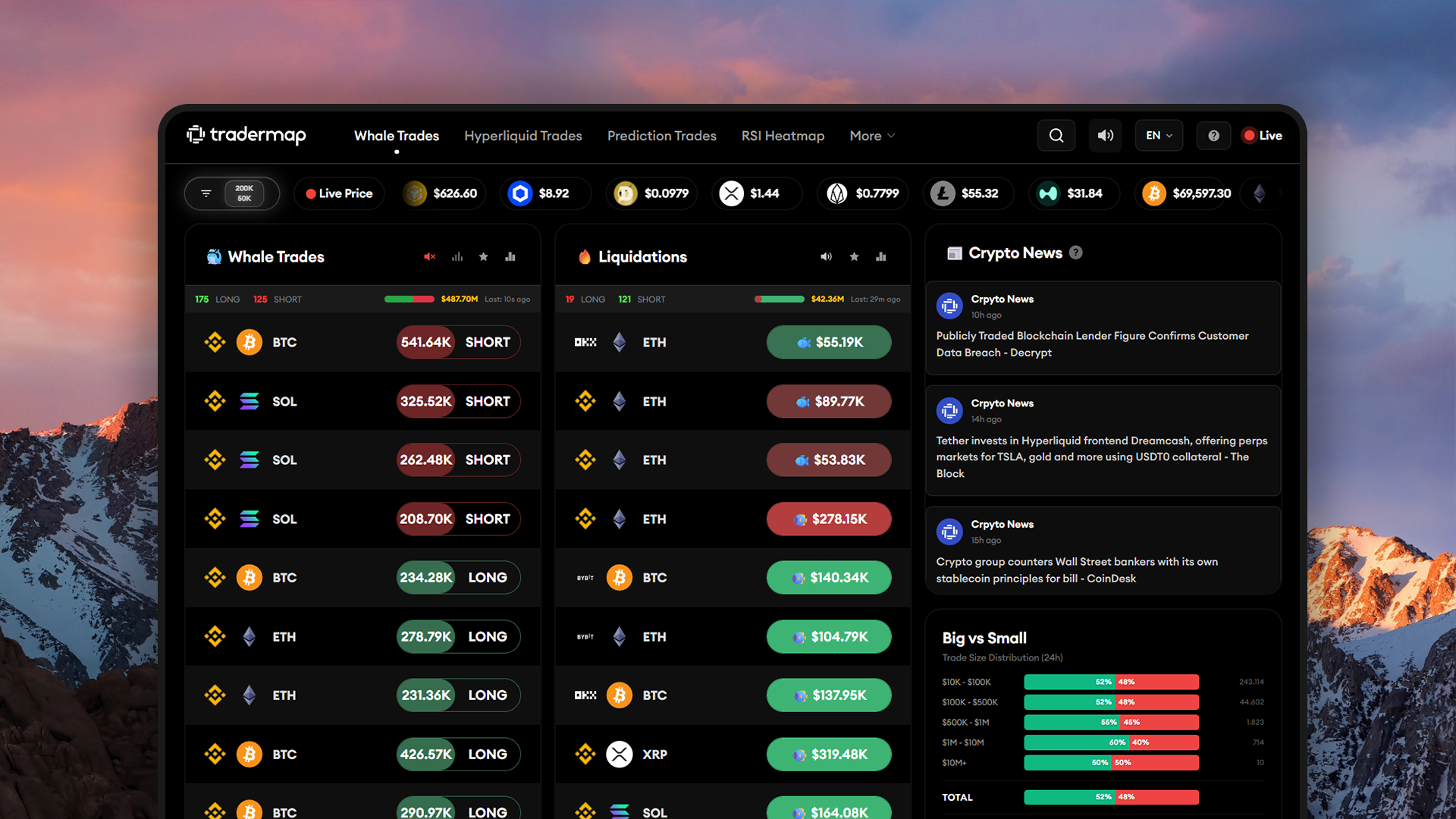Open help via the question mark icon
1456x819 pixels.
point(1213,135)
